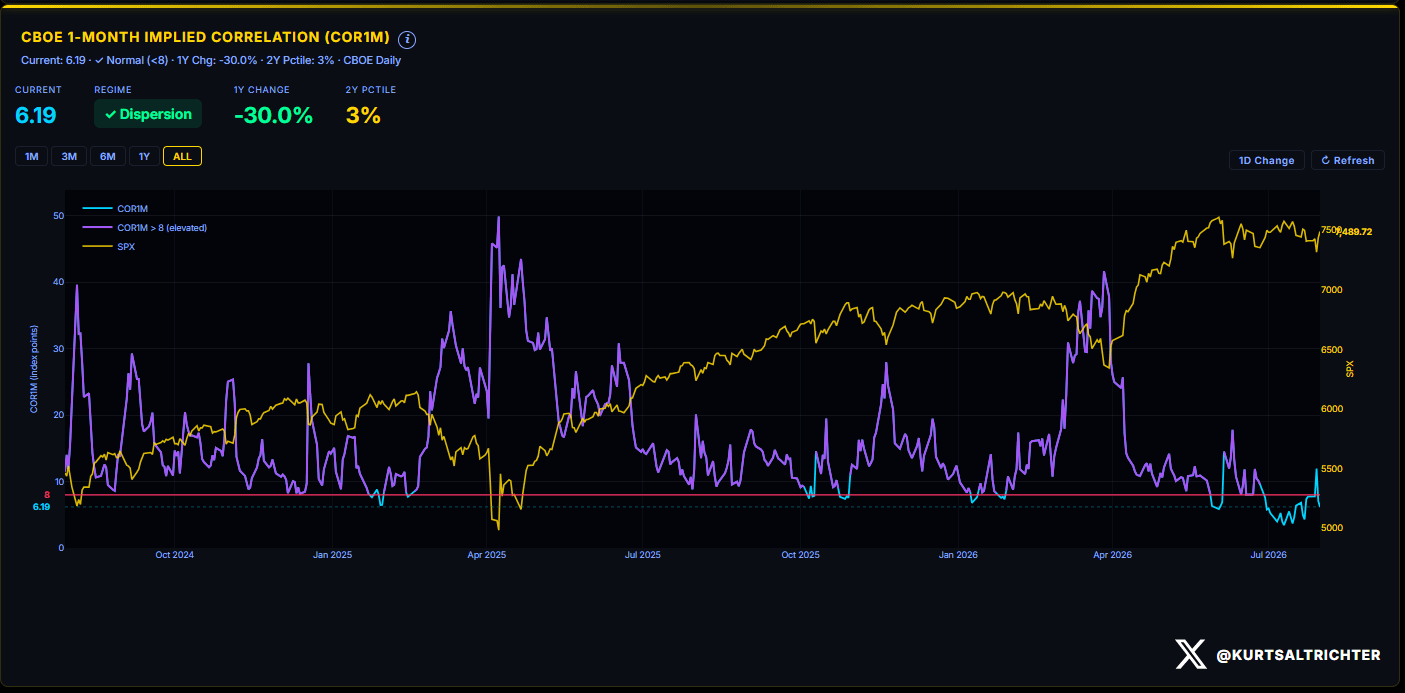Image resolution: width=1405 pixels, height=693 pixels.
Task: Click the SPX right axis title
Action: 1349,369
